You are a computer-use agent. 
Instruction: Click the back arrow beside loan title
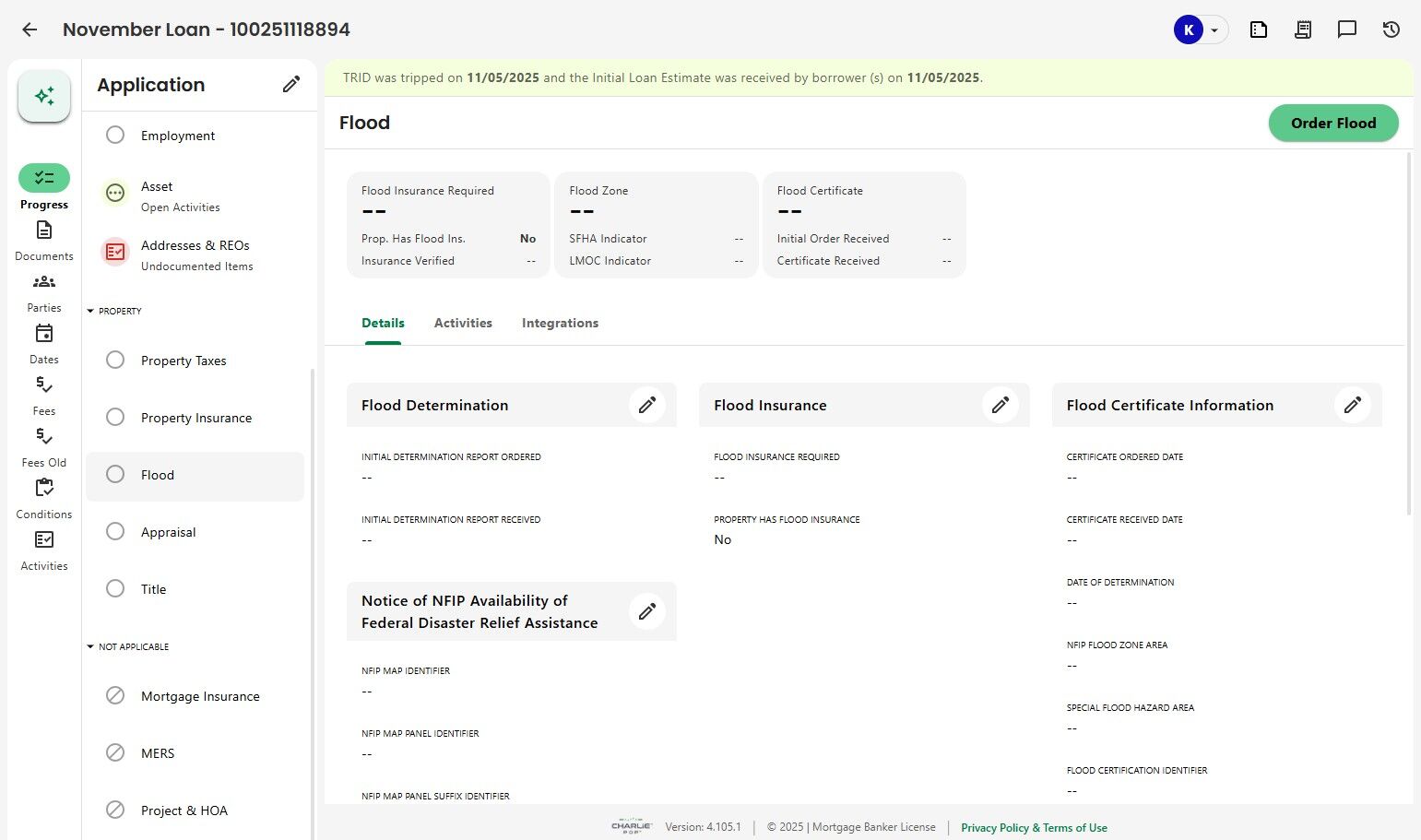pyautogui.click(x=30, y=30)
